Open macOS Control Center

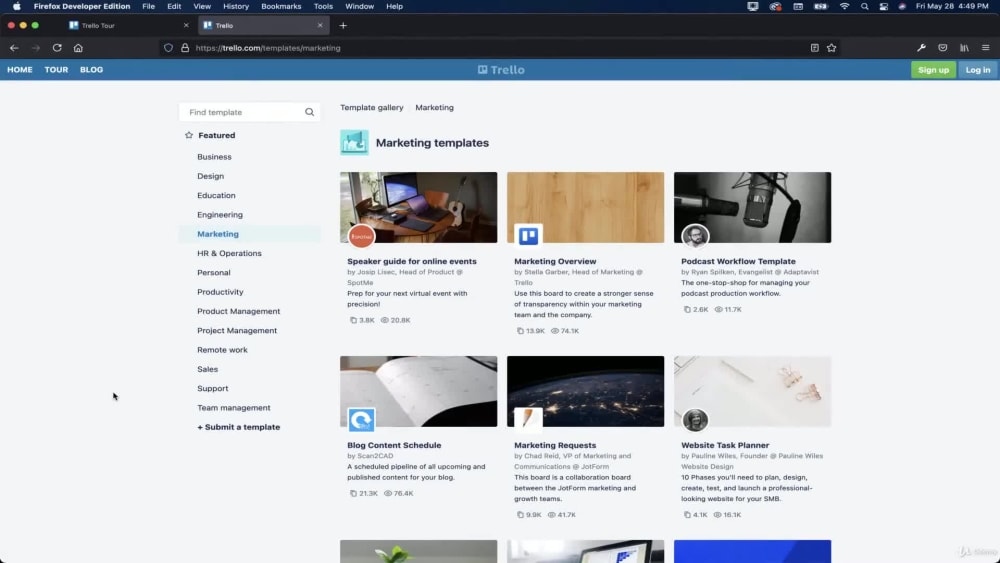pyautogui.click(x=883, y=6)
